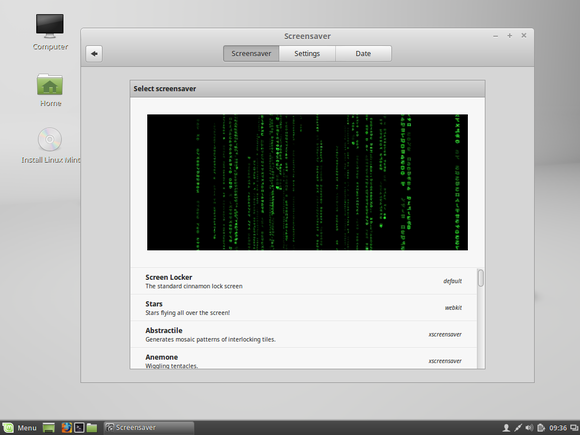
Task: Open the terminal launcher in panel
Action: pyautogui.click(x=79, y=428)
